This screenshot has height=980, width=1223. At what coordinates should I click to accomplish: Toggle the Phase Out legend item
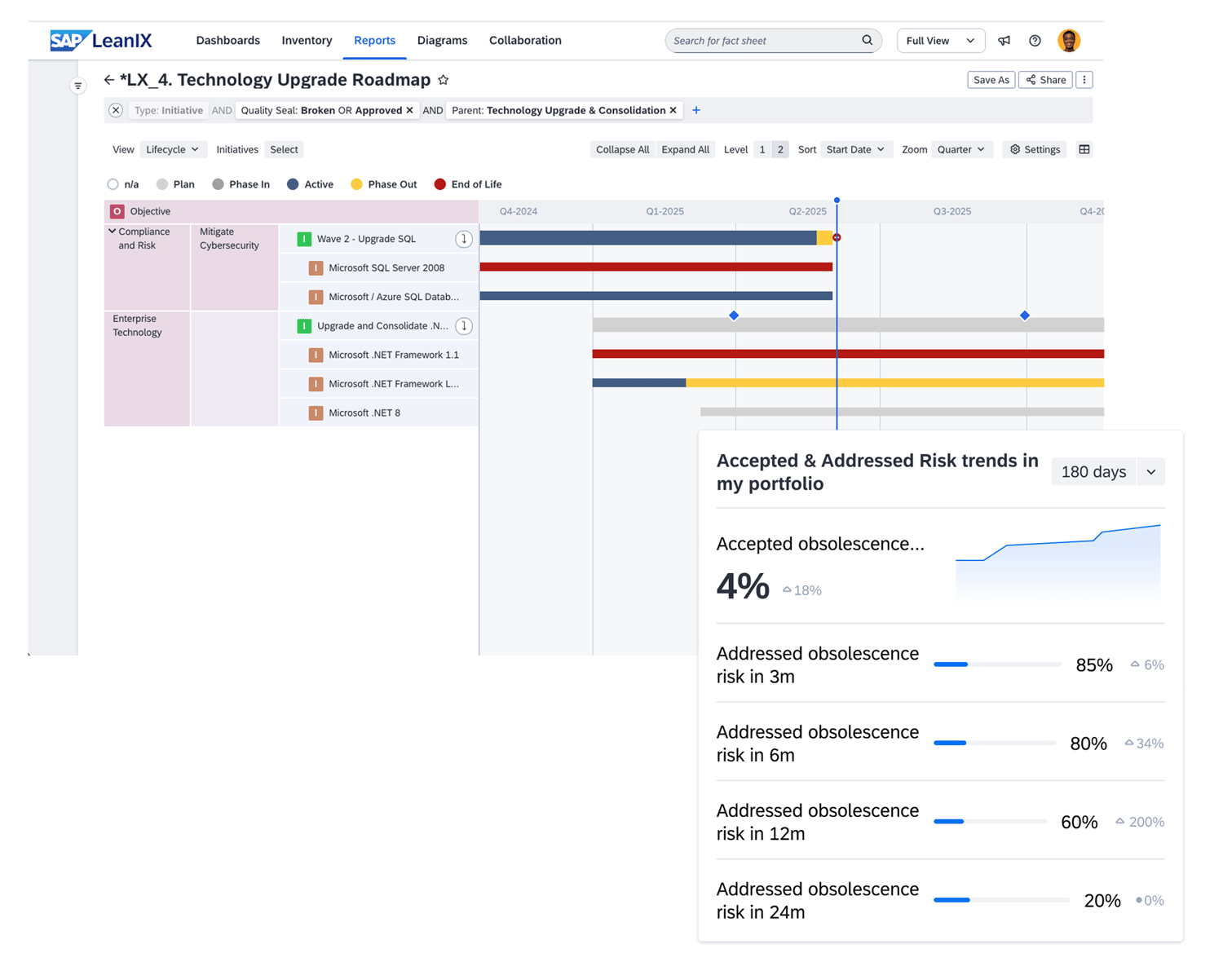[383, 184]
